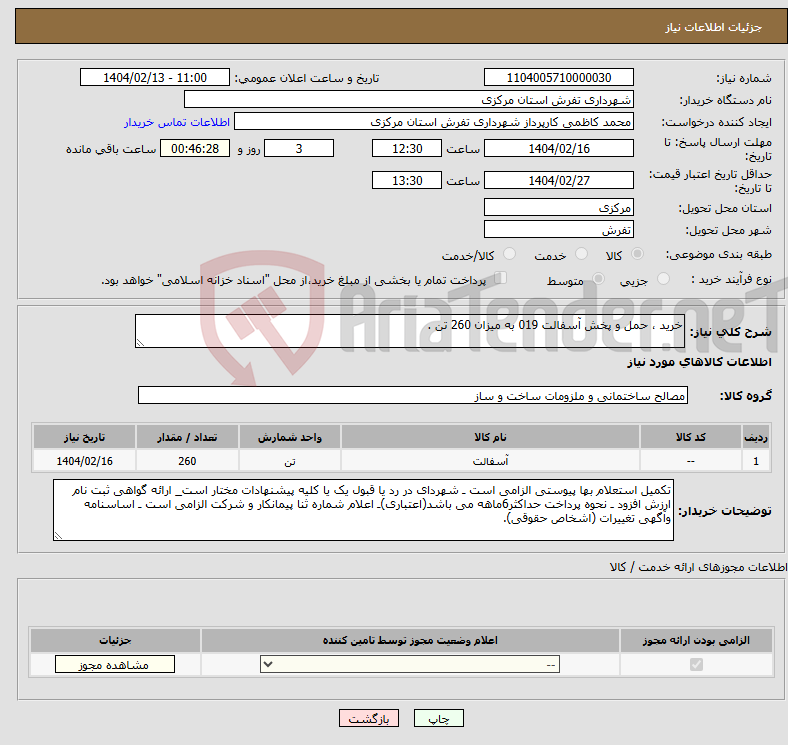Image resolution: width=788 pixels, height=745 pixels.
Task: Open the permit status dropdown
Action: pyautogui.click(x=410, y=665)
